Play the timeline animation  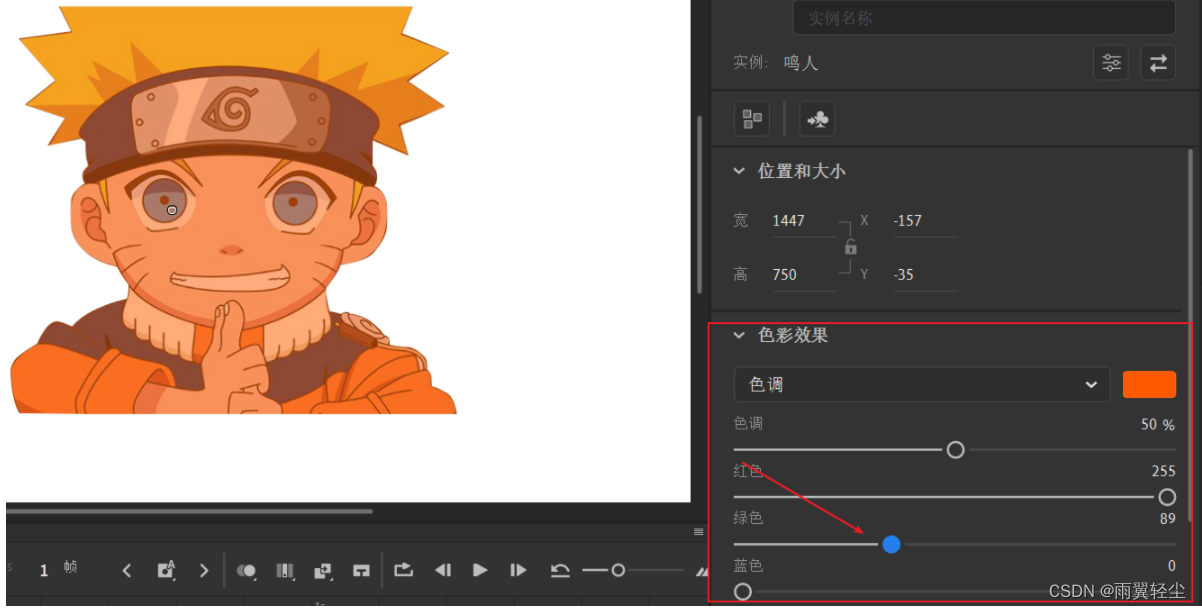(x=480, y=570)
